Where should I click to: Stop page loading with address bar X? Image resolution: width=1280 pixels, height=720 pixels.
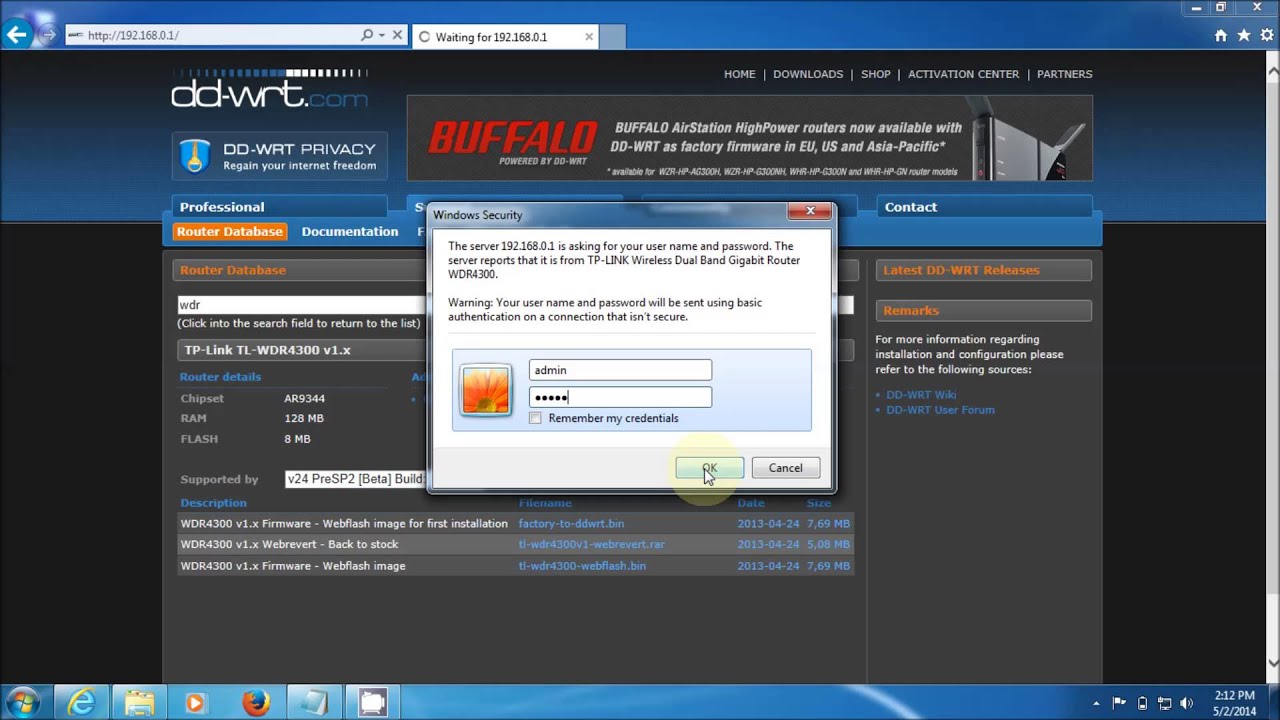[397, 35]
